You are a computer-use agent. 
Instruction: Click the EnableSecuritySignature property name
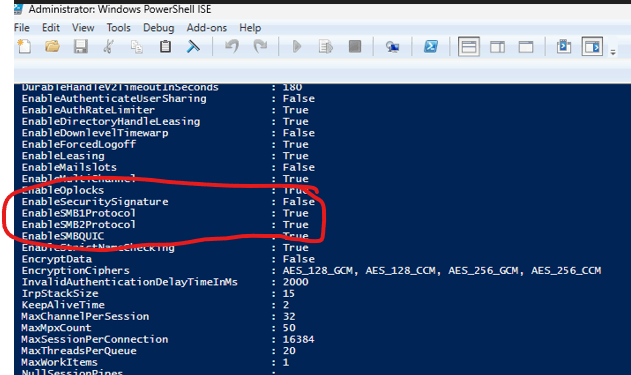95,202
